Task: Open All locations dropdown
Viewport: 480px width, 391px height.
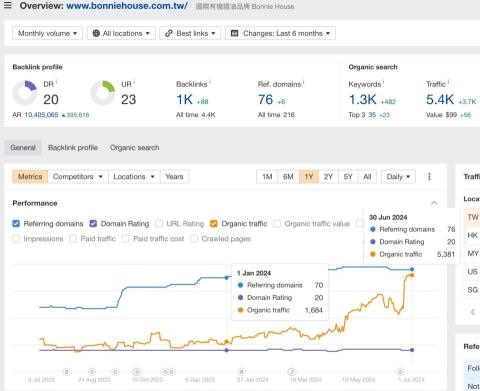Action: (x=121, y=33)
